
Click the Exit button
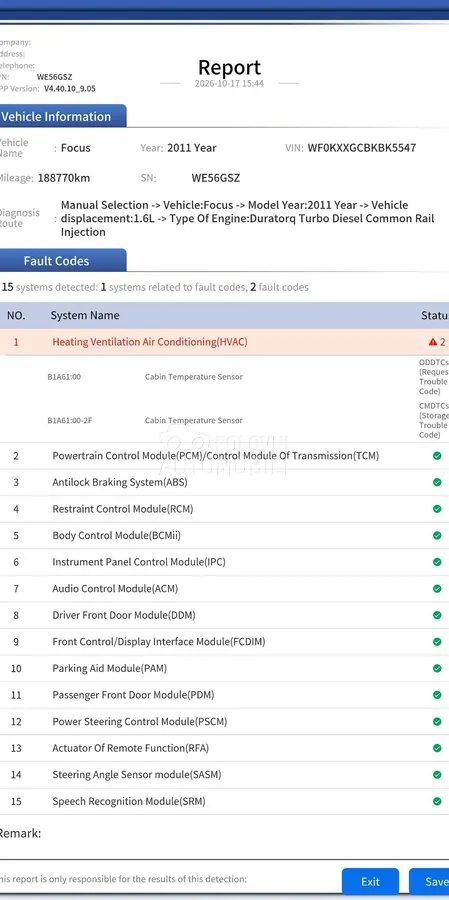pos(370,881)
